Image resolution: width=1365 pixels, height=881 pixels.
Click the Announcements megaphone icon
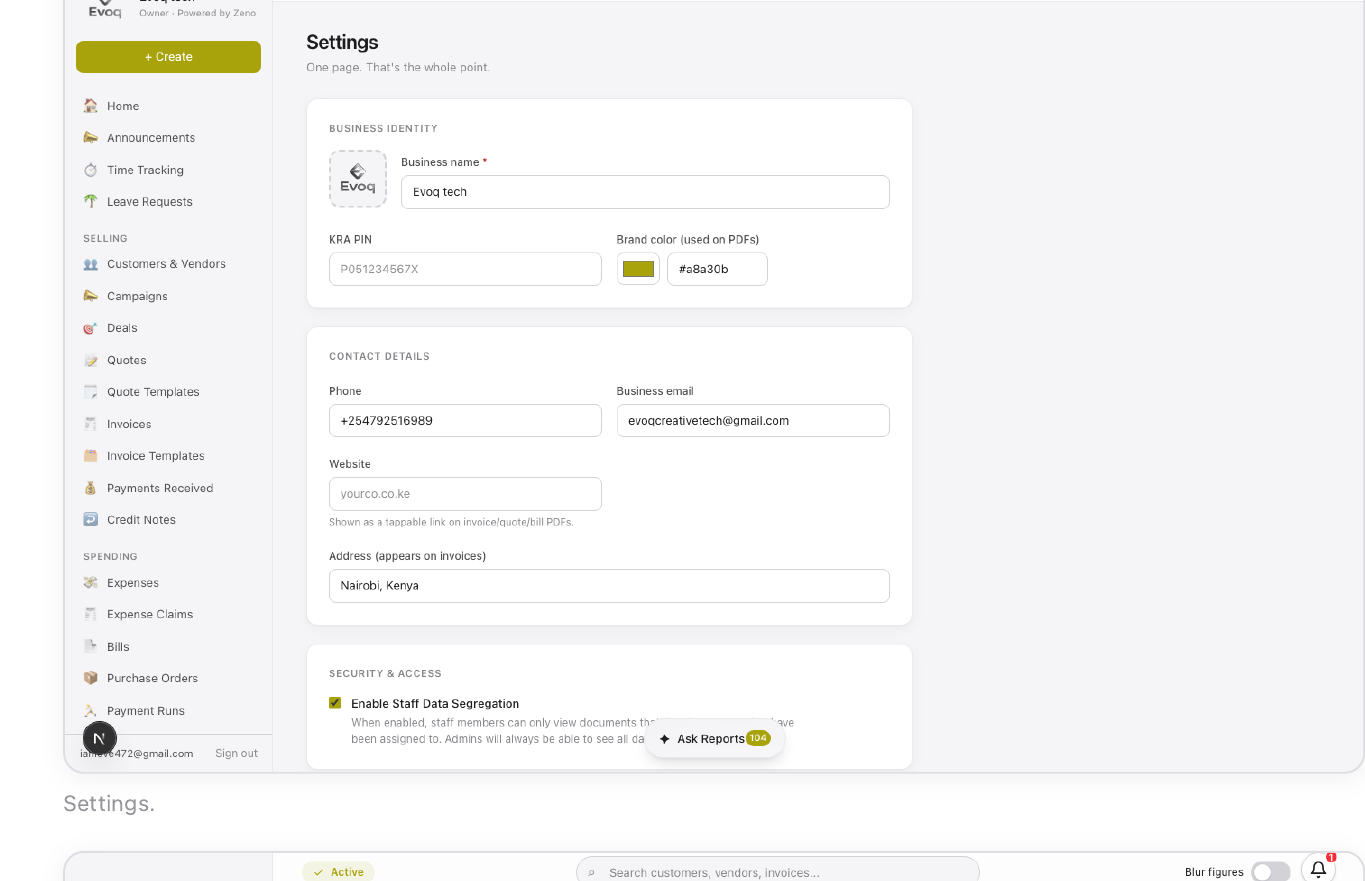point(91,138)
